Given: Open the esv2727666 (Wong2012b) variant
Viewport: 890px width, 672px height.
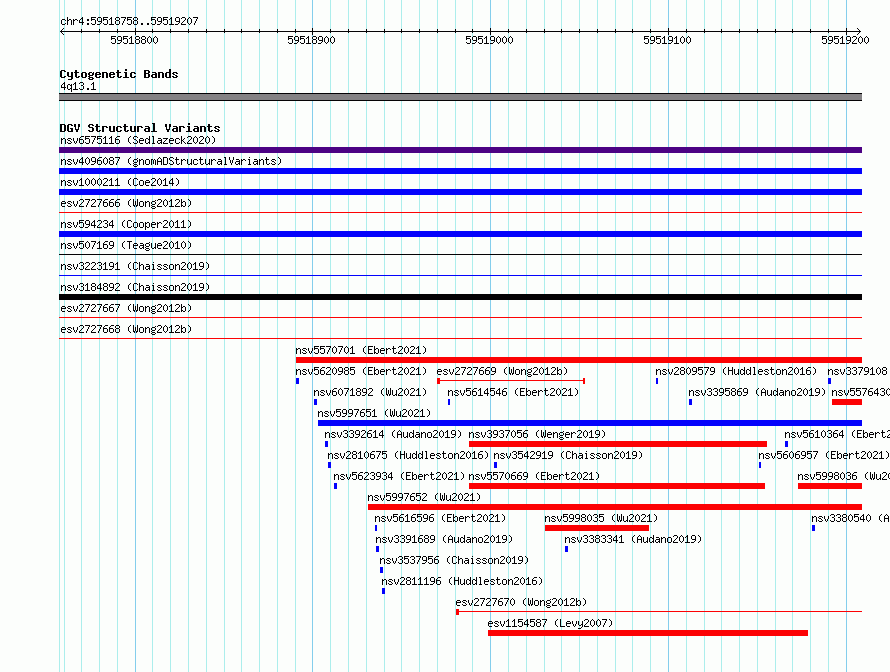Looking at the screenshot, I should 126,203.
